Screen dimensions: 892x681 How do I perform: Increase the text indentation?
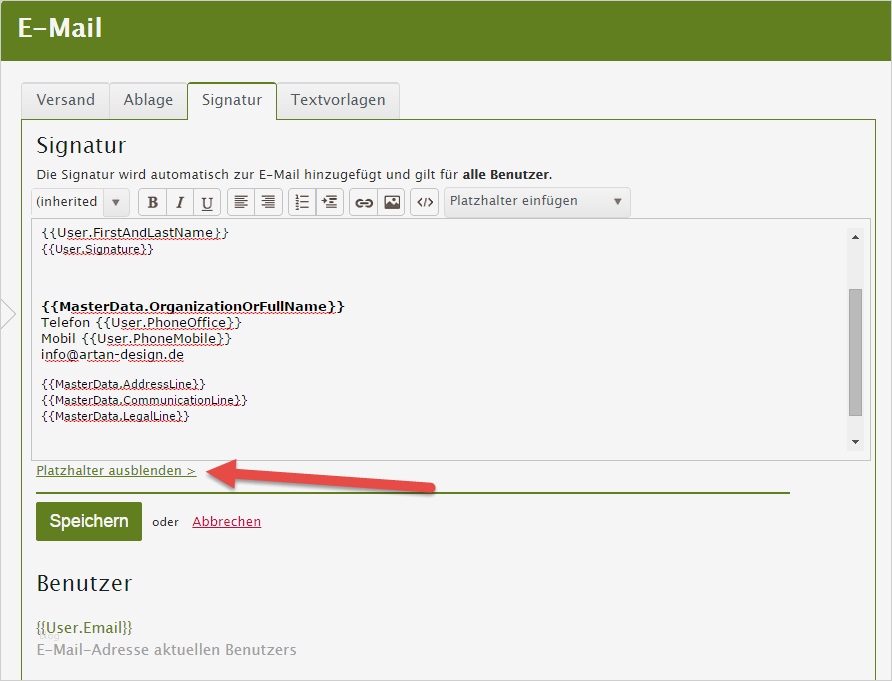coord(329,202)
